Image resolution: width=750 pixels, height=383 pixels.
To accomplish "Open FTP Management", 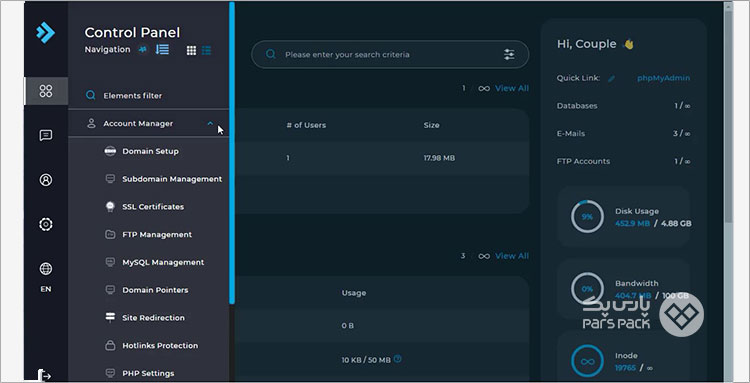I will [157, 234].
